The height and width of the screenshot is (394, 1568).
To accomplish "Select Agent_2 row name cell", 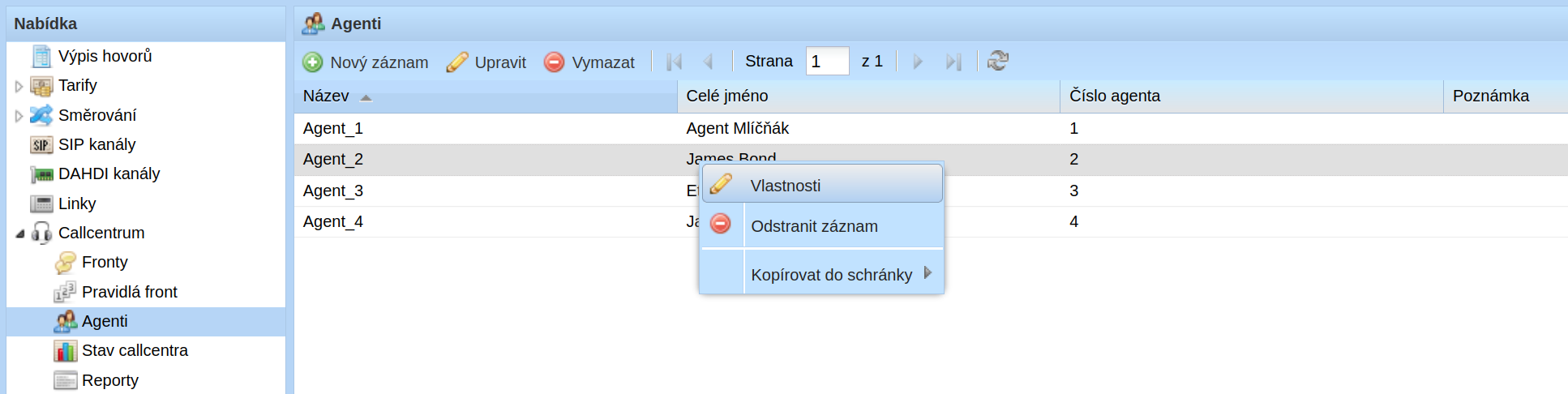I will click(486, 159).
